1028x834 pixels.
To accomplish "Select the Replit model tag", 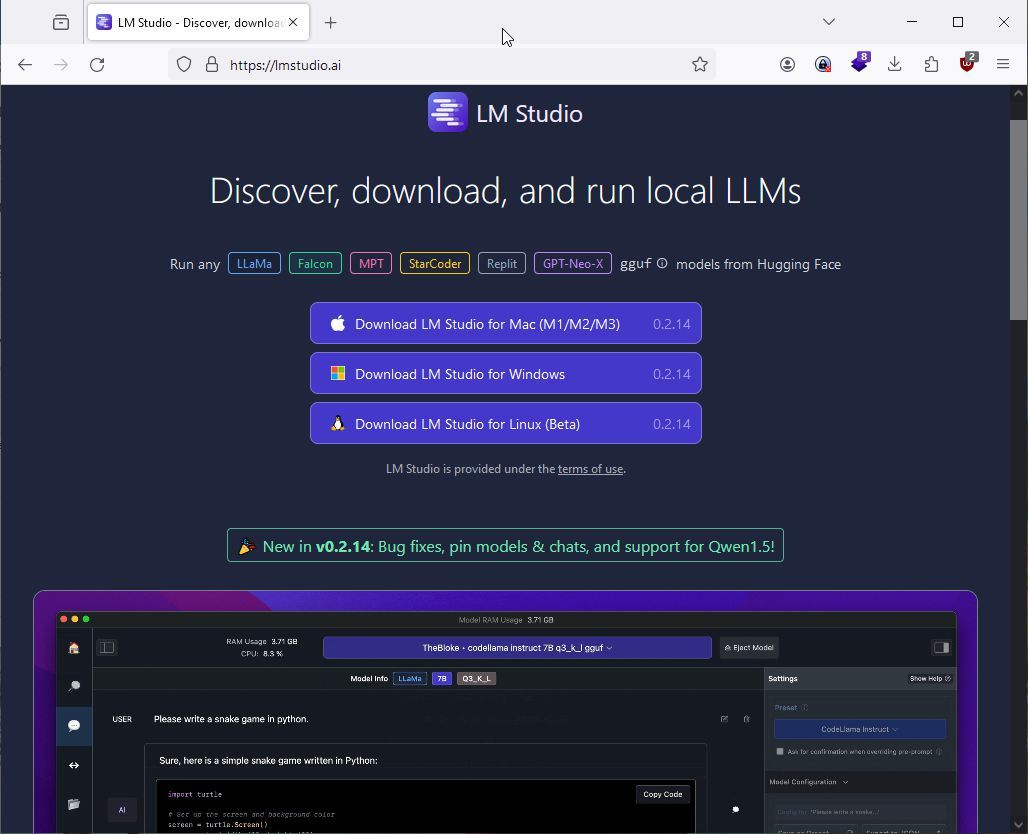I will [502, 263].
